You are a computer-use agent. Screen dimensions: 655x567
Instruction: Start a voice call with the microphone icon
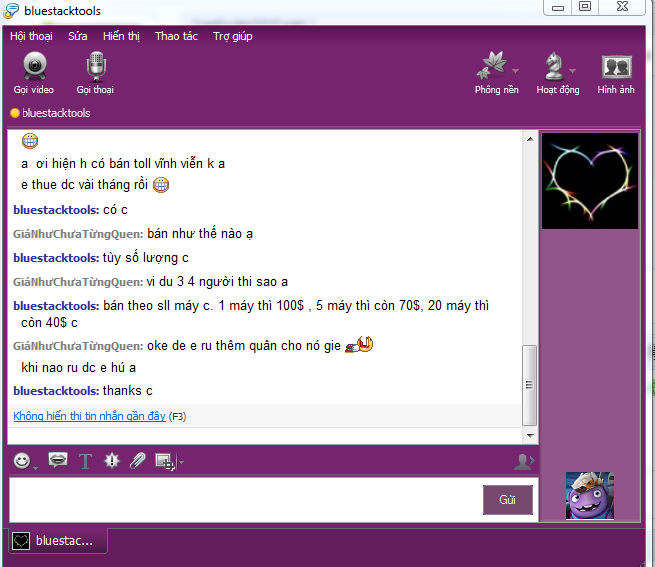tap(96, 66)
